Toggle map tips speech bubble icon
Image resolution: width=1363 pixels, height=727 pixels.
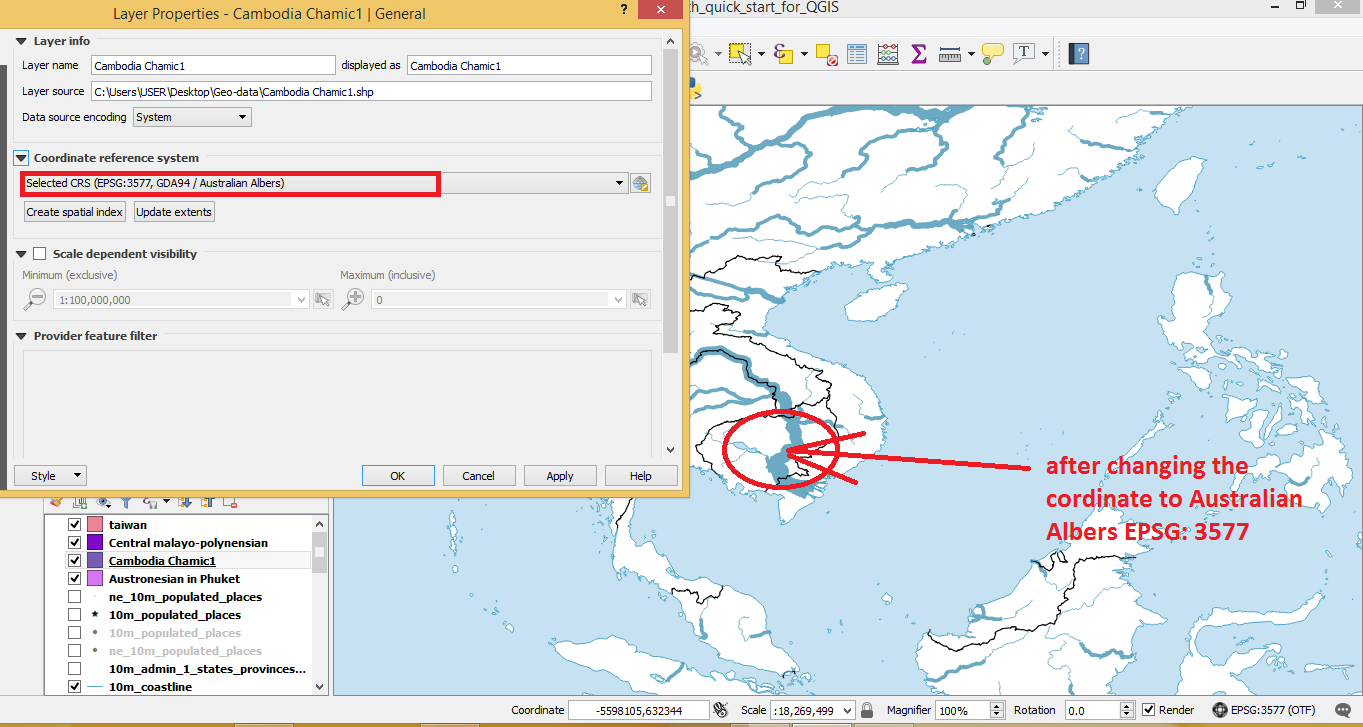[992, 54]
